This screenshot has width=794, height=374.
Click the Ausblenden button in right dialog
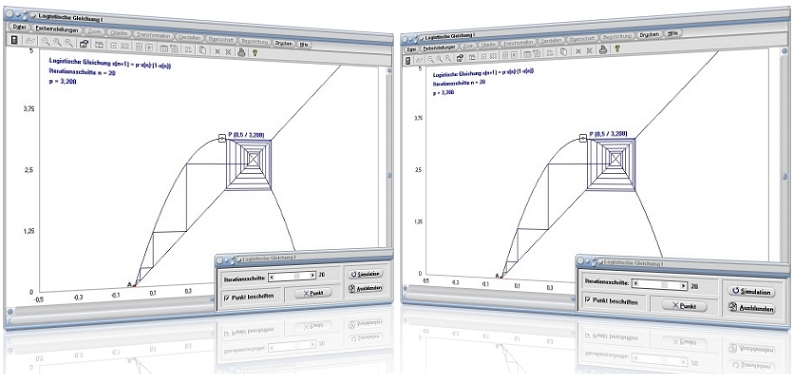click(x=751, y=308)
